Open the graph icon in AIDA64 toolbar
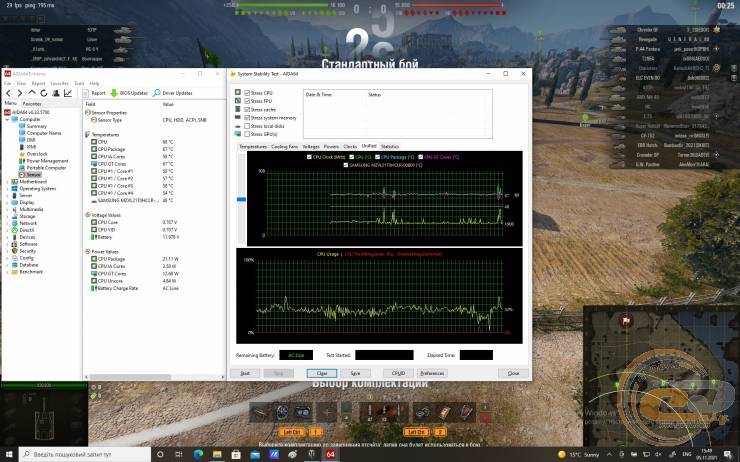740x462 pixels. (68, 93)
